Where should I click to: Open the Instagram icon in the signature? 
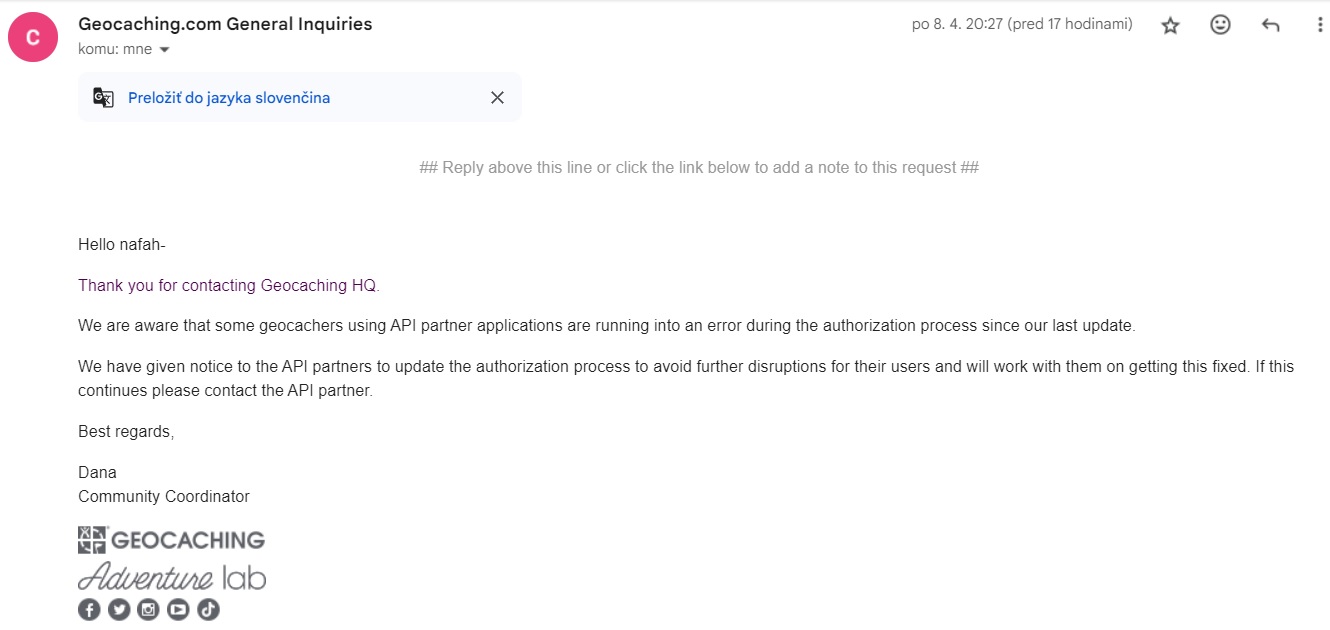[x=148, y=609]
